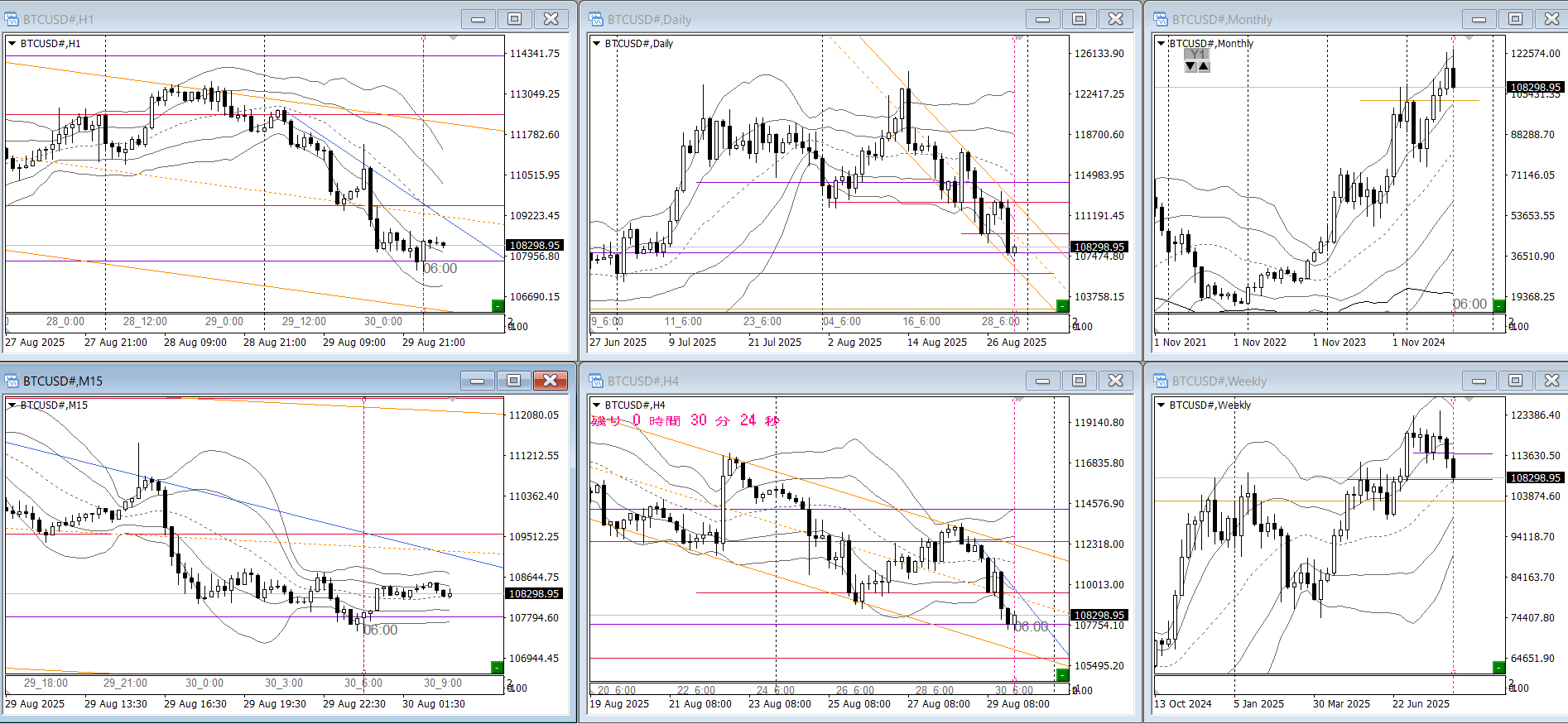Image resolution: width=1568 pixels, height=724 pixels.
Task: Click the green square on Daily chart
Action: coord(1062,306)
